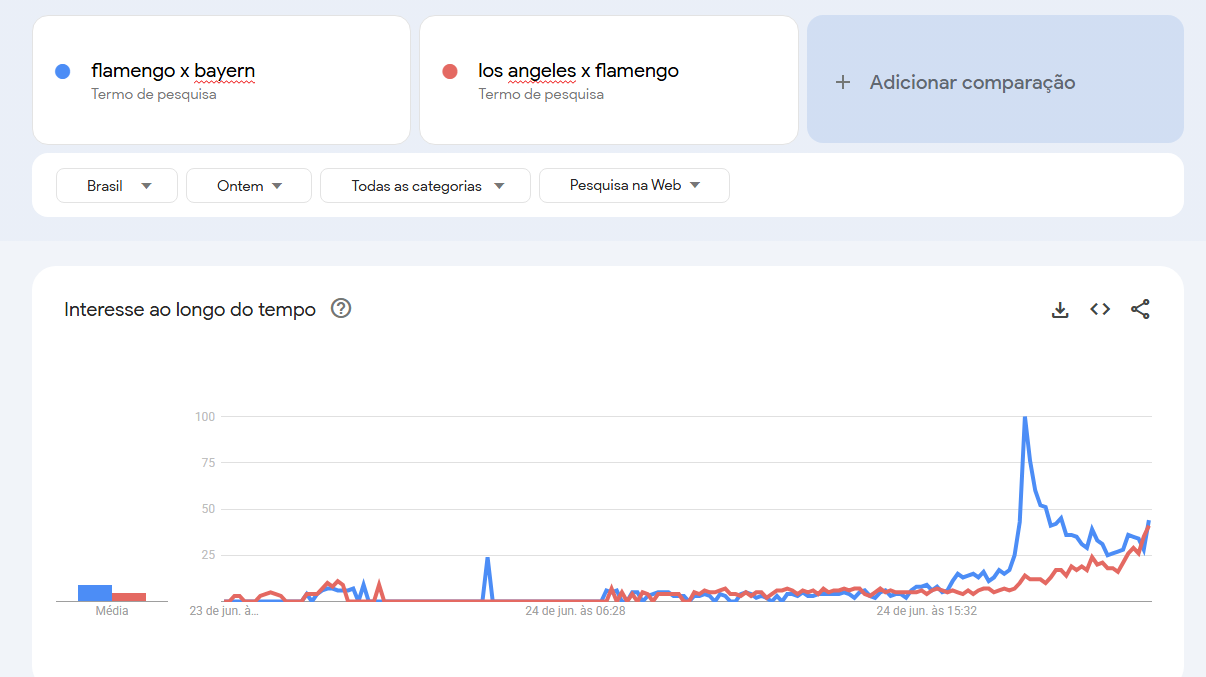Click the 23 de jun. axis label
This screenshot has height=677, width=1206.
pyautogui.click(x=224, y=610)
